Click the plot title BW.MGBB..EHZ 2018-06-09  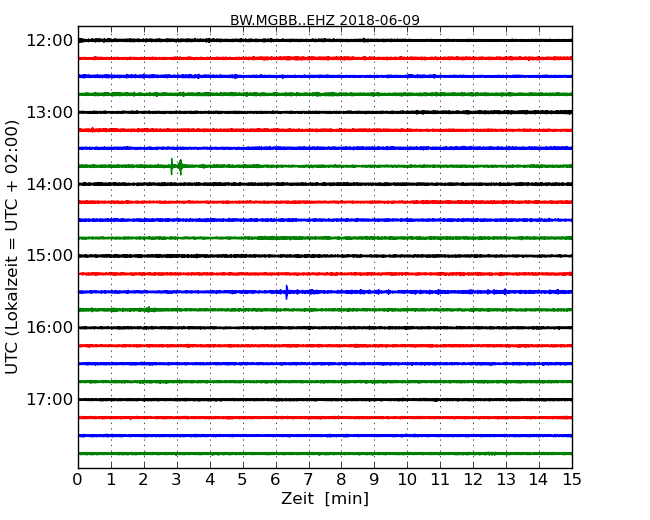[325, 20]
